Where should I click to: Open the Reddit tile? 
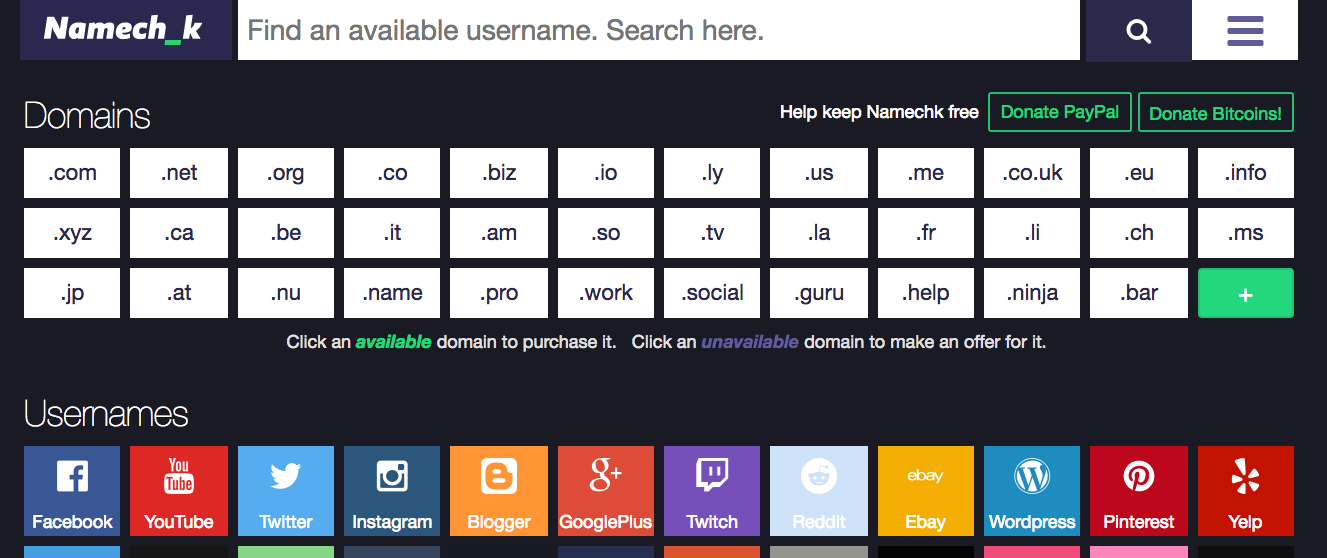click(819, 491)
